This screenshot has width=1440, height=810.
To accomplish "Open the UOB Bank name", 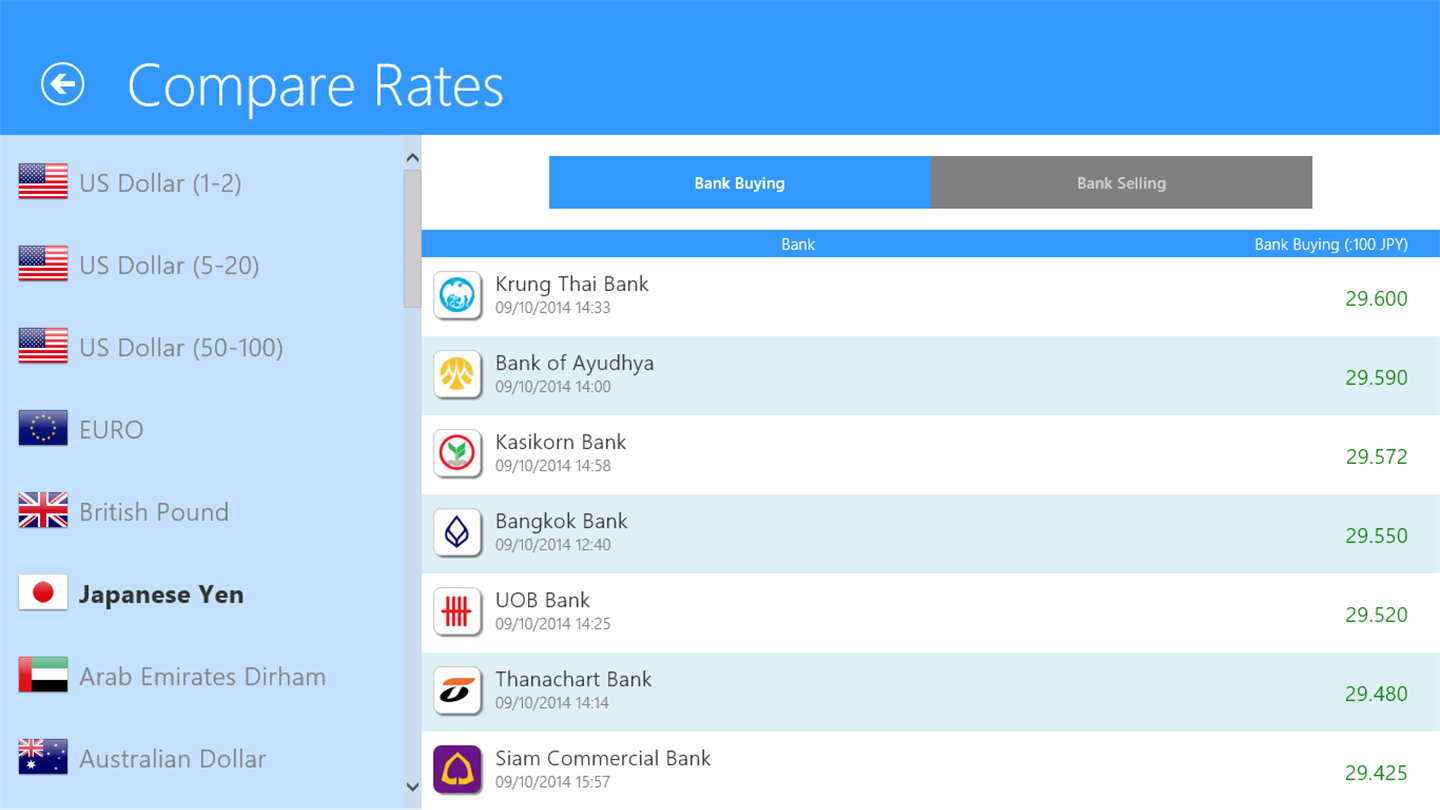I will point(542,600).
